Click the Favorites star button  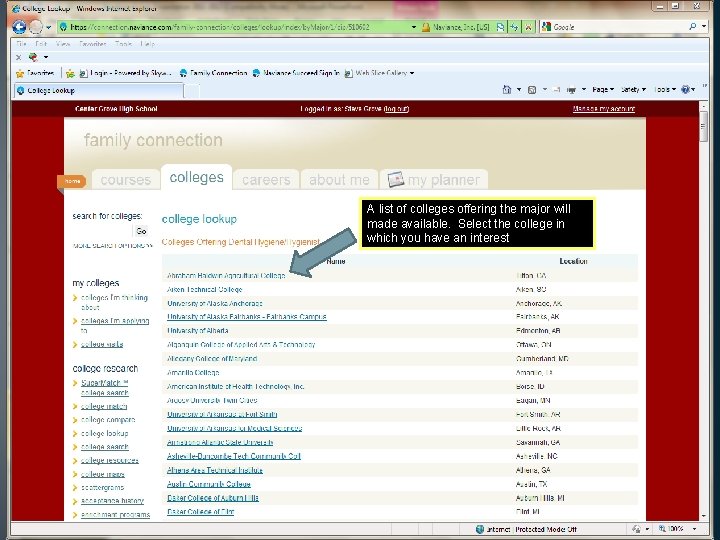point(35,73)
